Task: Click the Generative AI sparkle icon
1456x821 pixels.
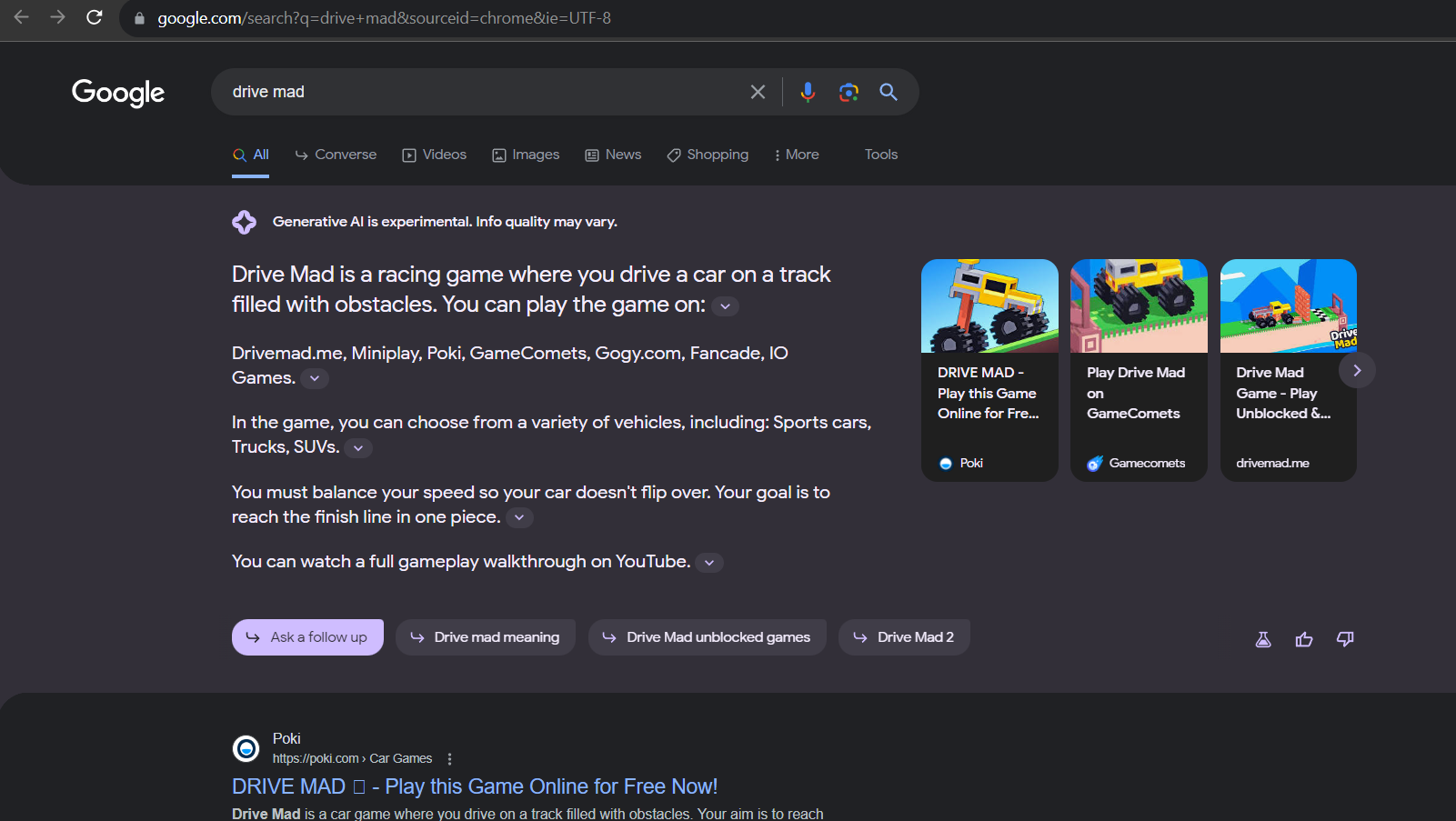Action: pos(244,222)
